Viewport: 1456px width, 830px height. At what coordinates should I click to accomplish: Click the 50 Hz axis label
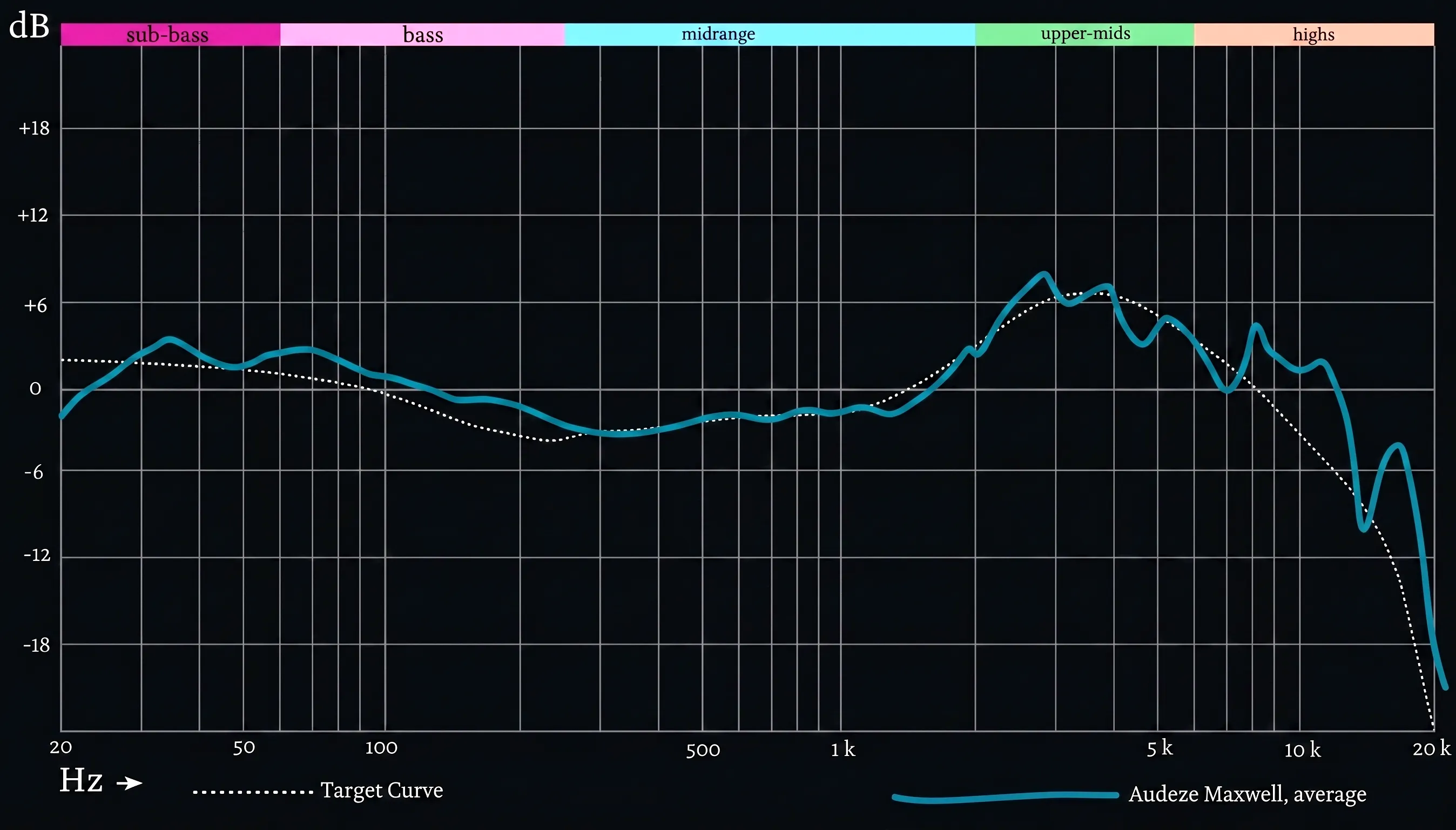pyautogui.click(x=244, y=748)
